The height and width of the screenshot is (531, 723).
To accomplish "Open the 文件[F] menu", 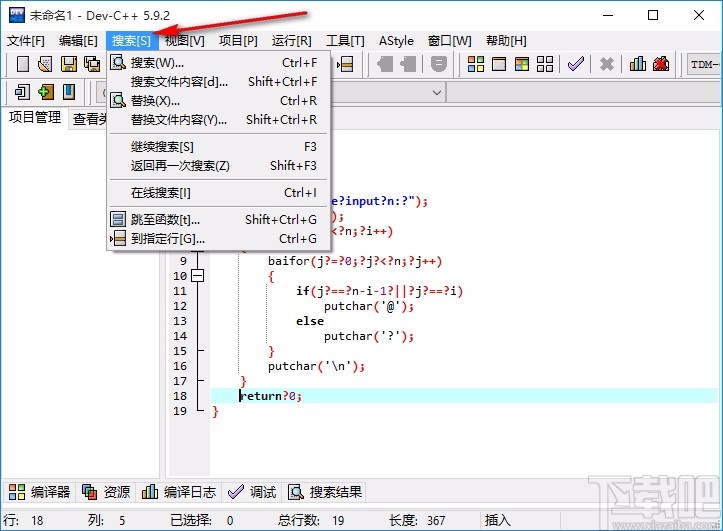I will tap(26, 41).
